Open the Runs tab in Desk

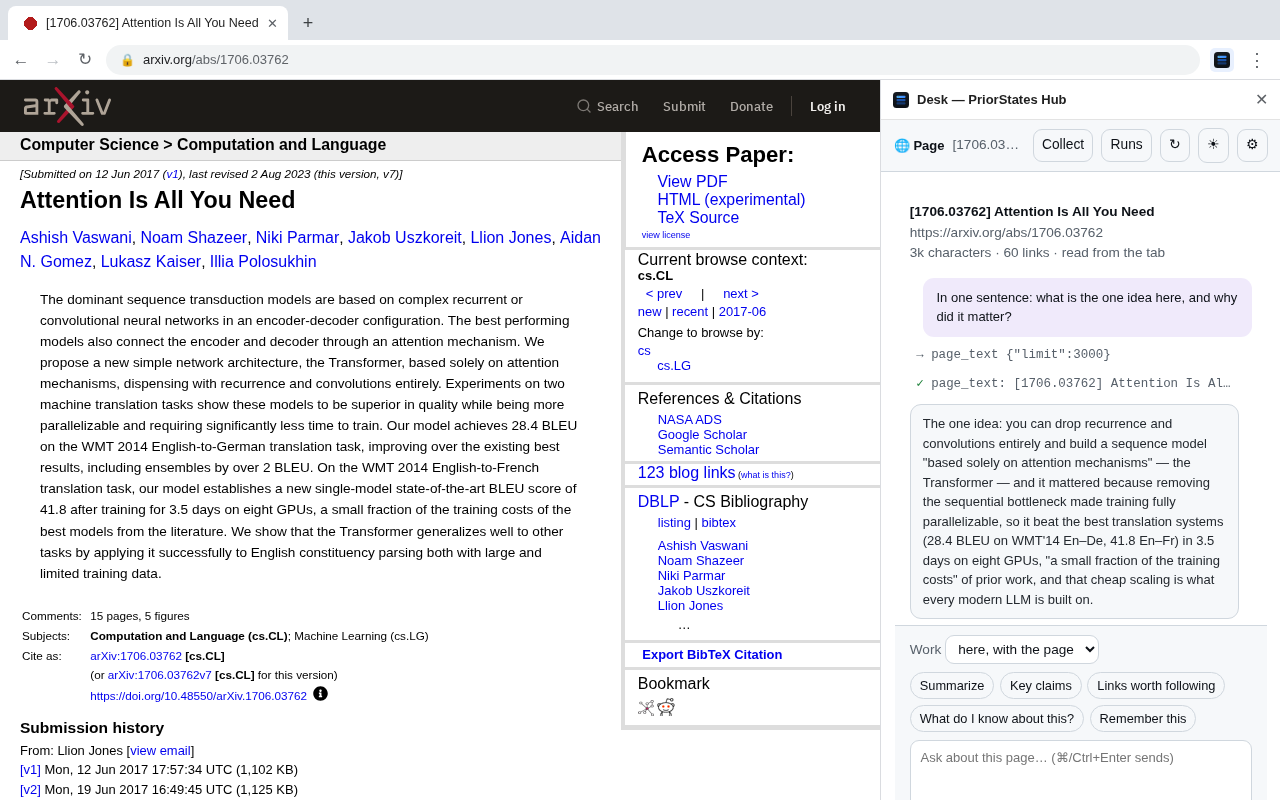pyautogui.click(x=1126, y=145)
